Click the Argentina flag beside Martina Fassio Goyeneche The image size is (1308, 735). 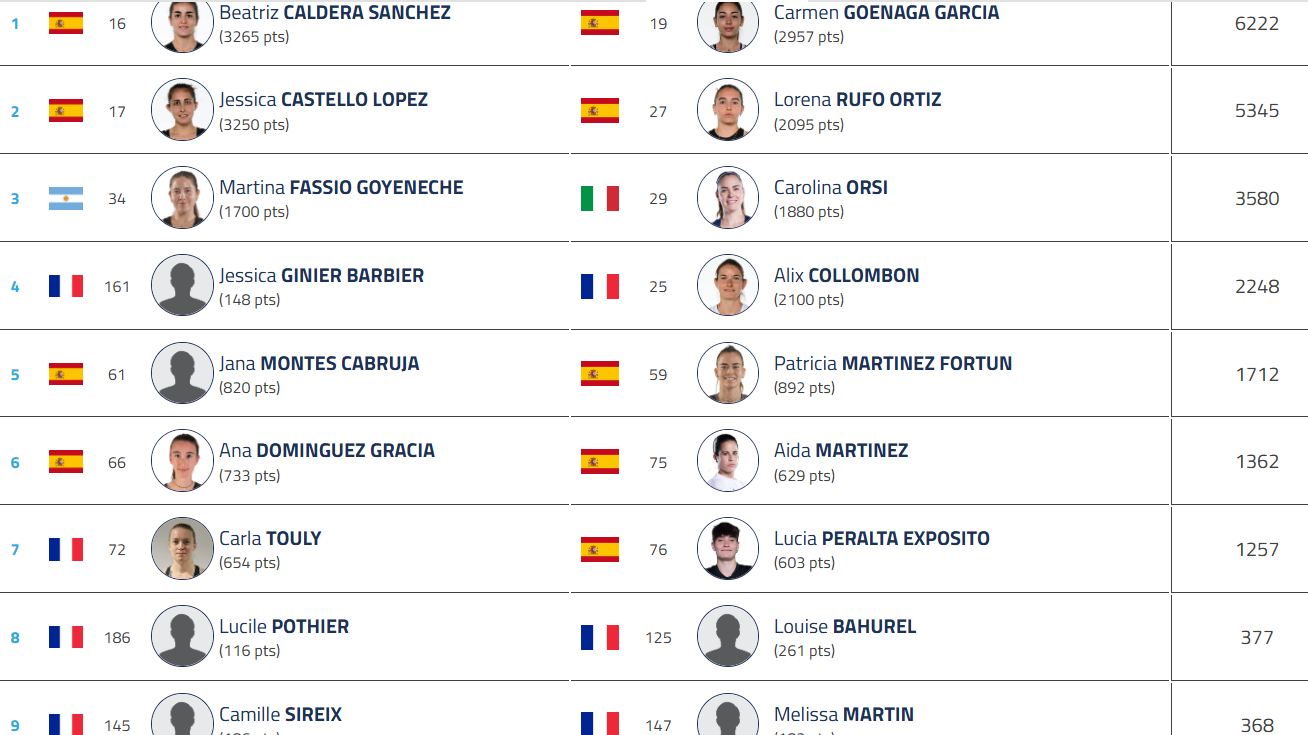66,198
